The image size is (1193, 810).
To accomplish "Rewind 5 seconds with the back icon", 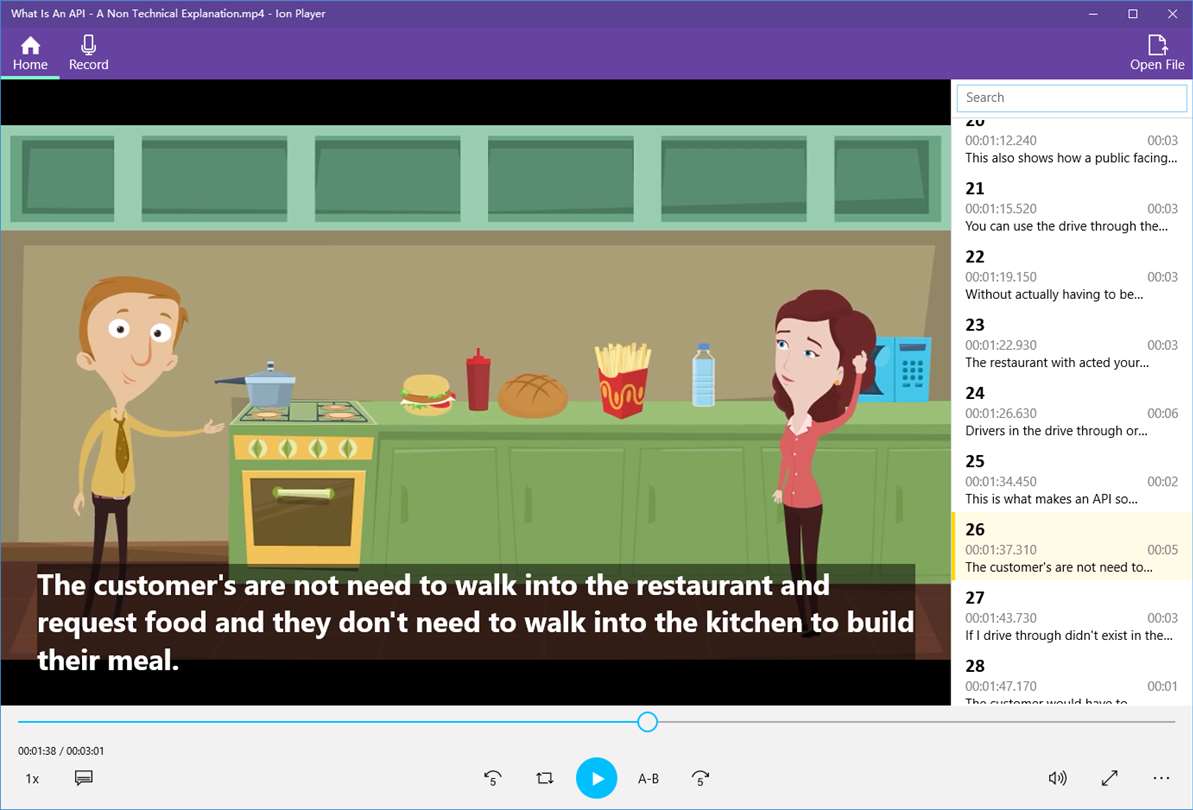I will pyautogui.click(x=492, y=778).
